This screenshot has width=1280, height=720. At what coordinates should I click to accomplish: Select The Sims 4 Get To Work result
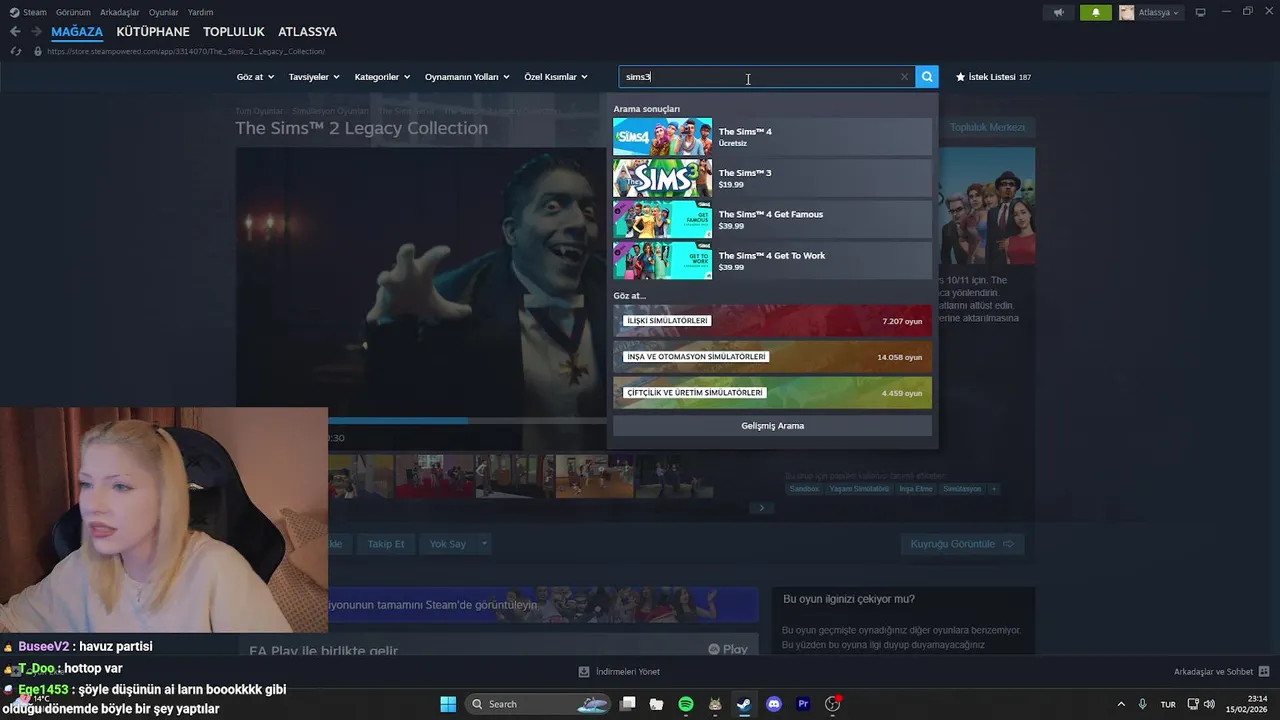[x=772, y=261]
